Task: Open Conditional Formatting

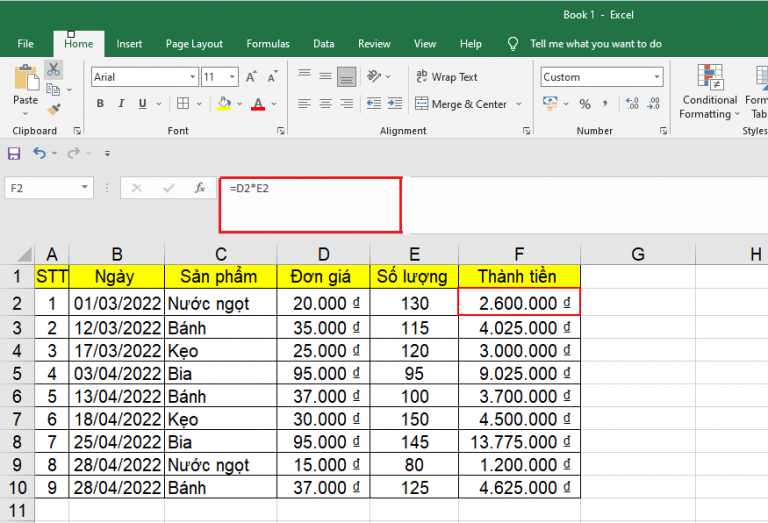Action: click(710, 92)
